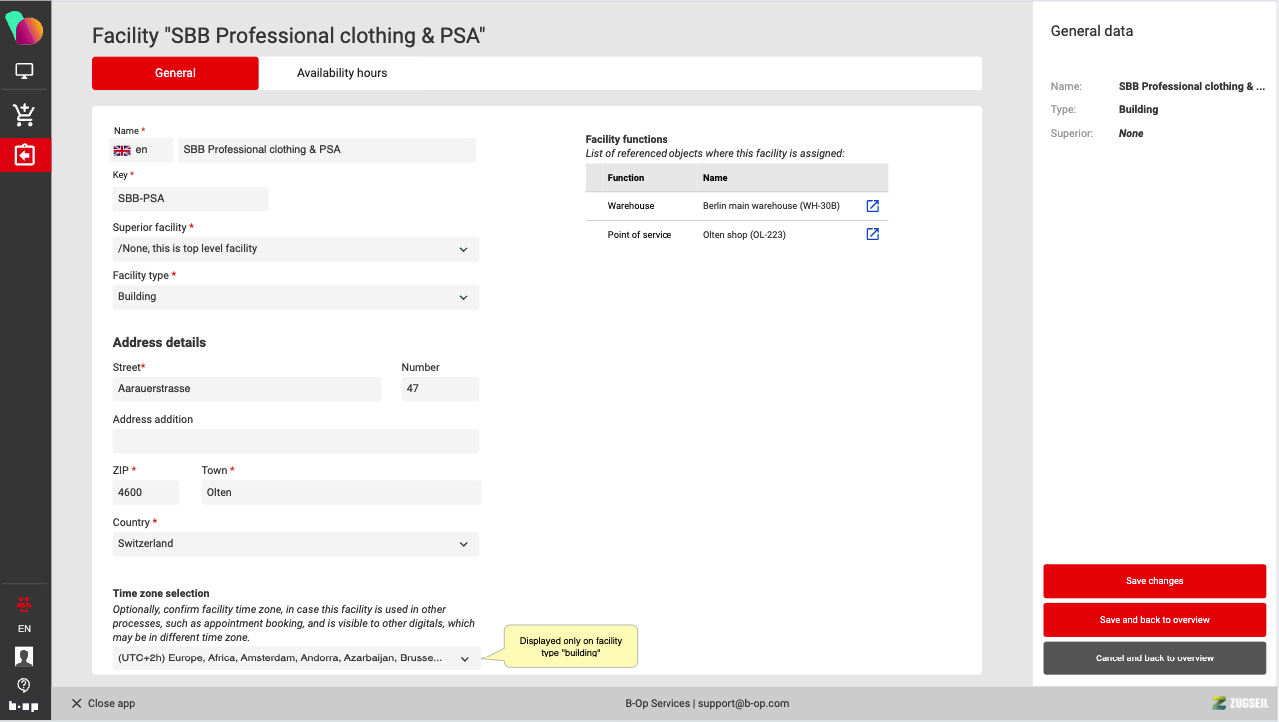This screenshot has height=722, width=1279.
Task: Click the Save changes button
Action: 1154,581
